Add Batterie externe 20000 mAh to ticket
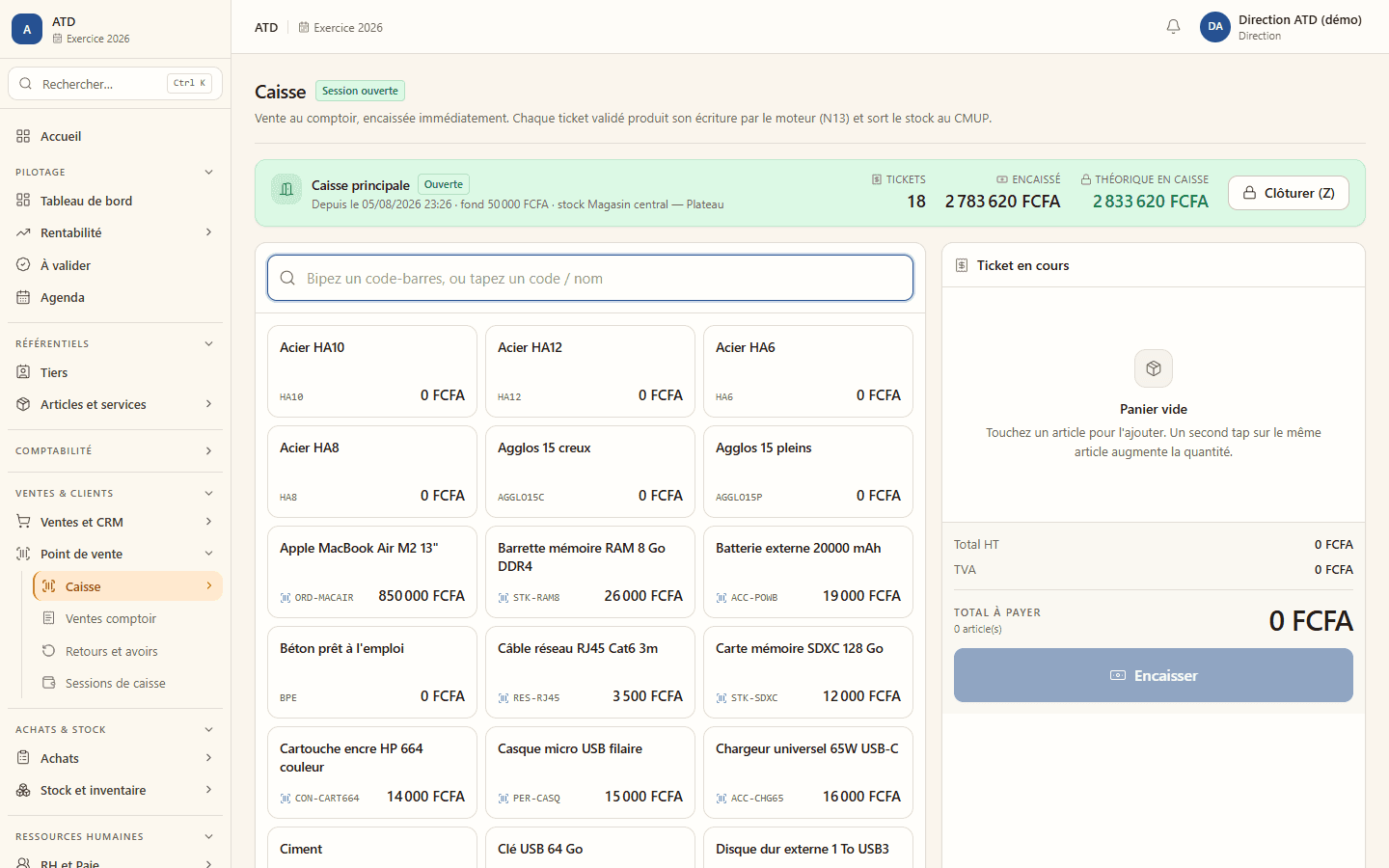Image resolution: width=1389 pixels, height=868 pixels. [x=808, y=572]
